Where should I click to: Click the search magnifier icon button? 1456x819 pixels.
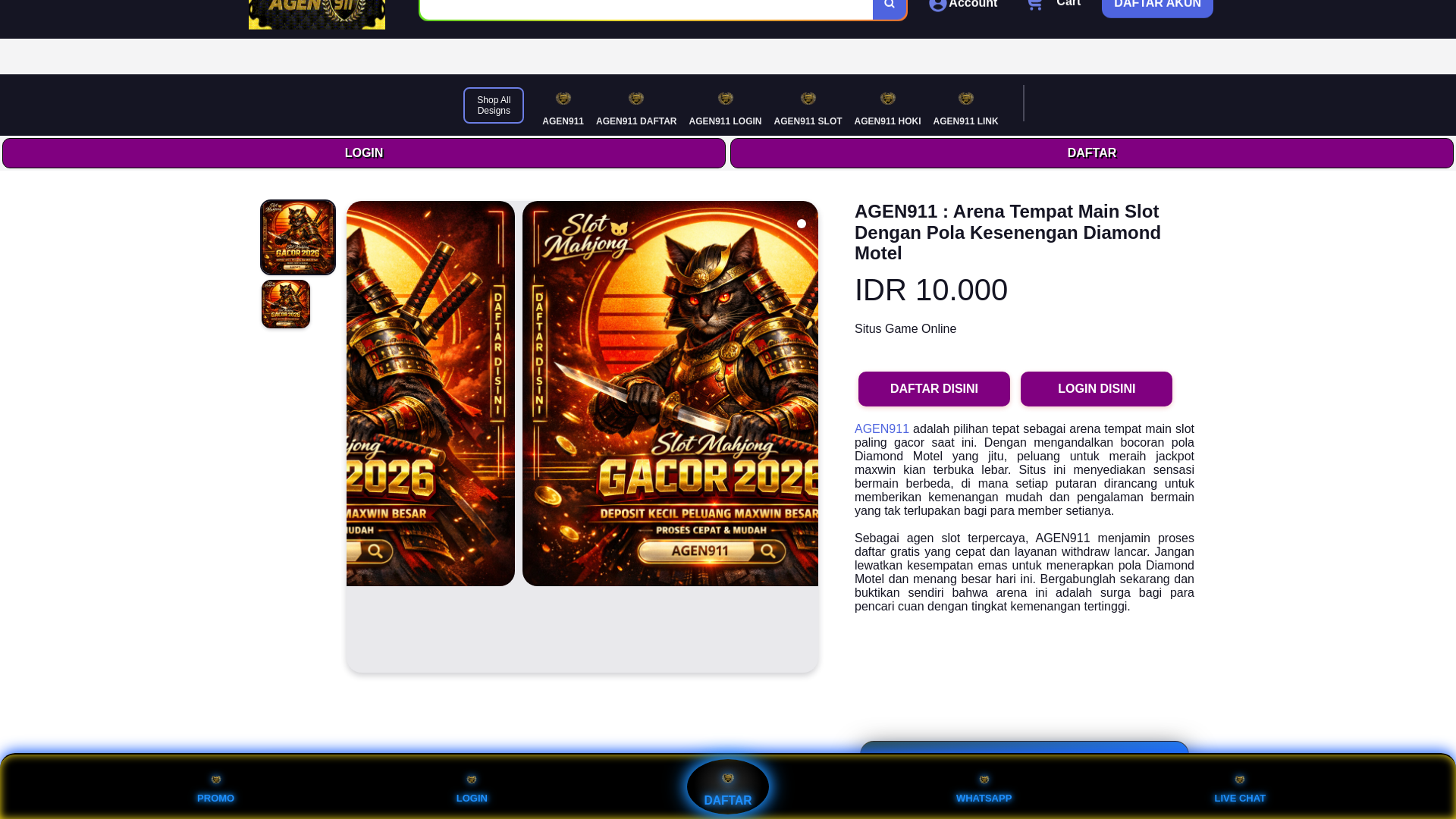[889, 6]
